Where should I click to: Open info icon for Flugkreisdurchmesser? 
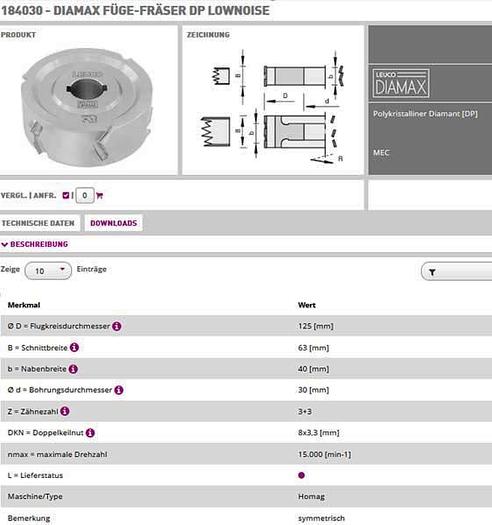coord(117,326)
